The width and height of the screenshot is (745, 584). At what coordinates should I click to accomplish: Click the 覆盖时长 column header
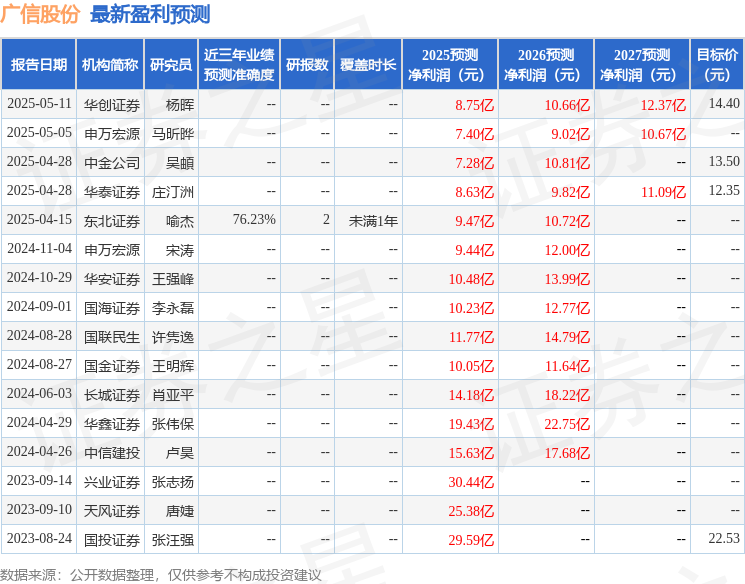click(x=368, y=65)
